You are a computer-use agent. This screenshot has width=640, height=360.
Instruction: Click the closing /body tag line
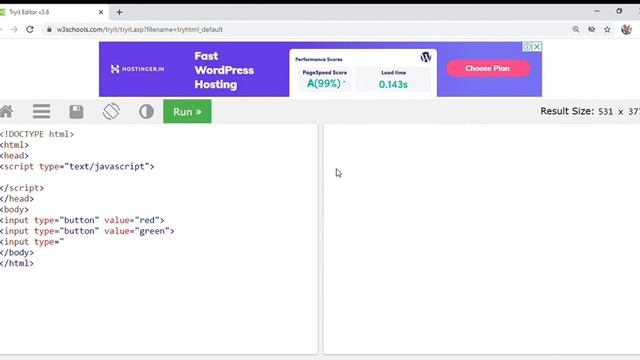pos(17,253)
